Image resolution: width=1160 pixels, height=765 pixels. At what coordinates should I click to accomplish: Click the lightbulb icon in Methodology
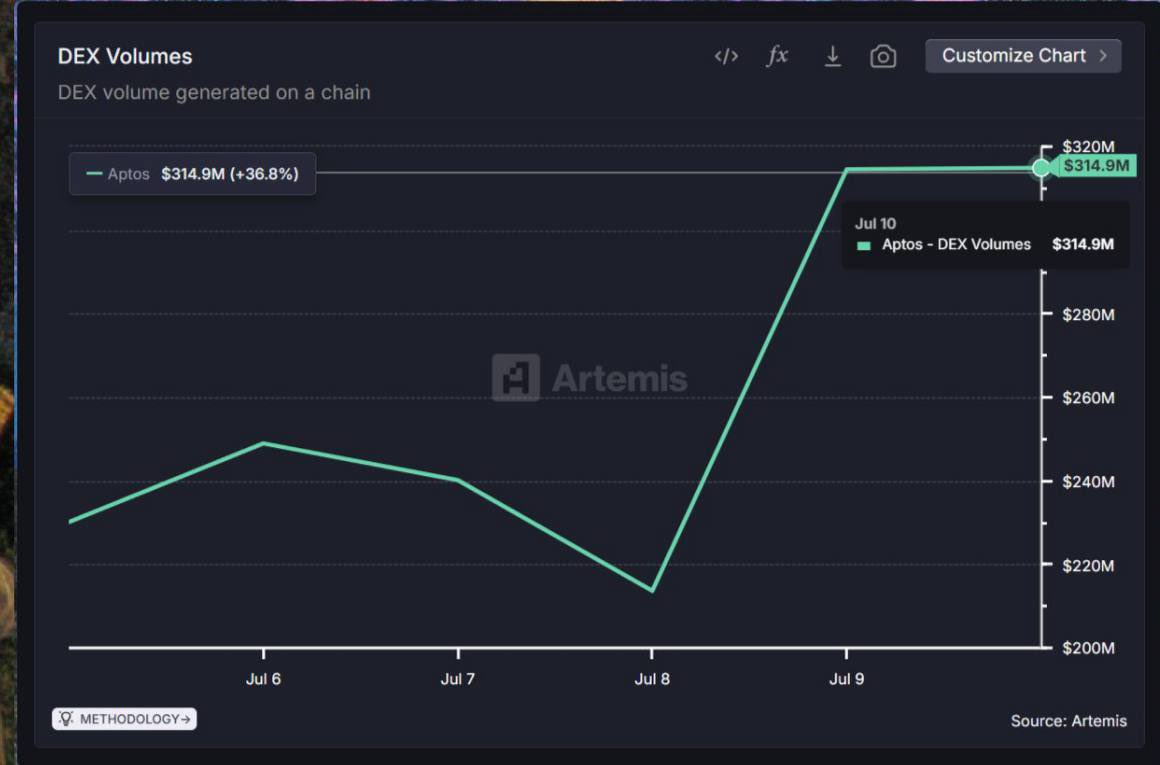point(66,718)
